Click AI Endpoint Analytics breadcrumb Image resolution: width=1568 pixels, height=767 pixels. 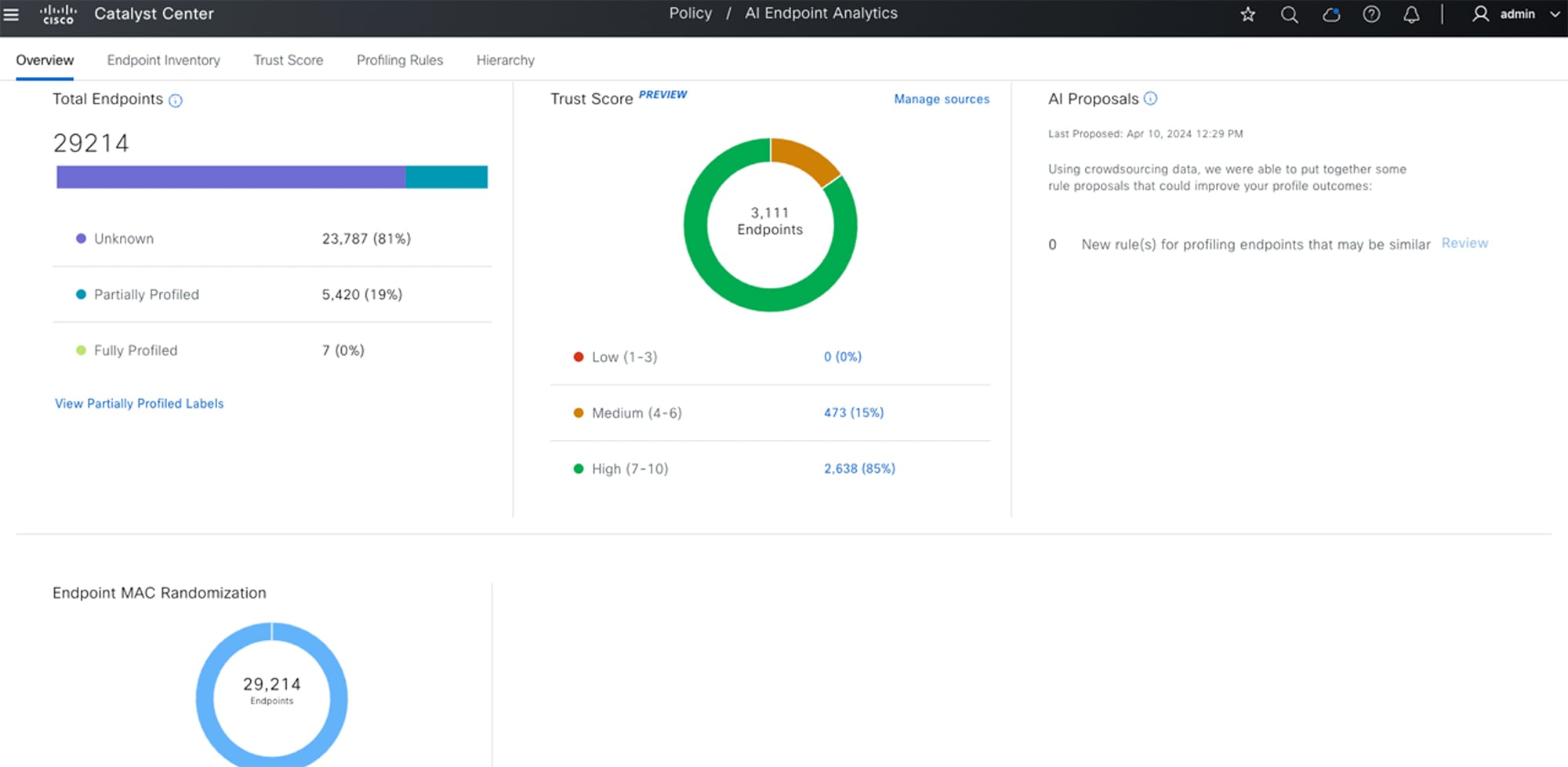[x=821, y=13]
